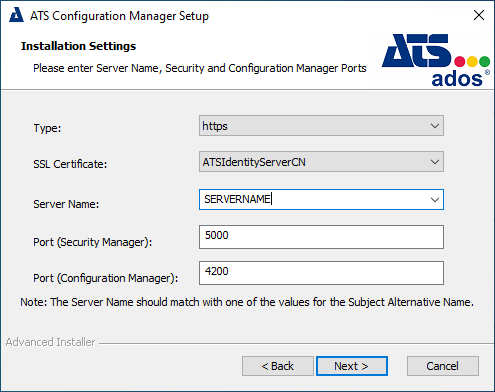
Task: Close the ATS Configuration Manager Setup window
Action: pos(479,15)
